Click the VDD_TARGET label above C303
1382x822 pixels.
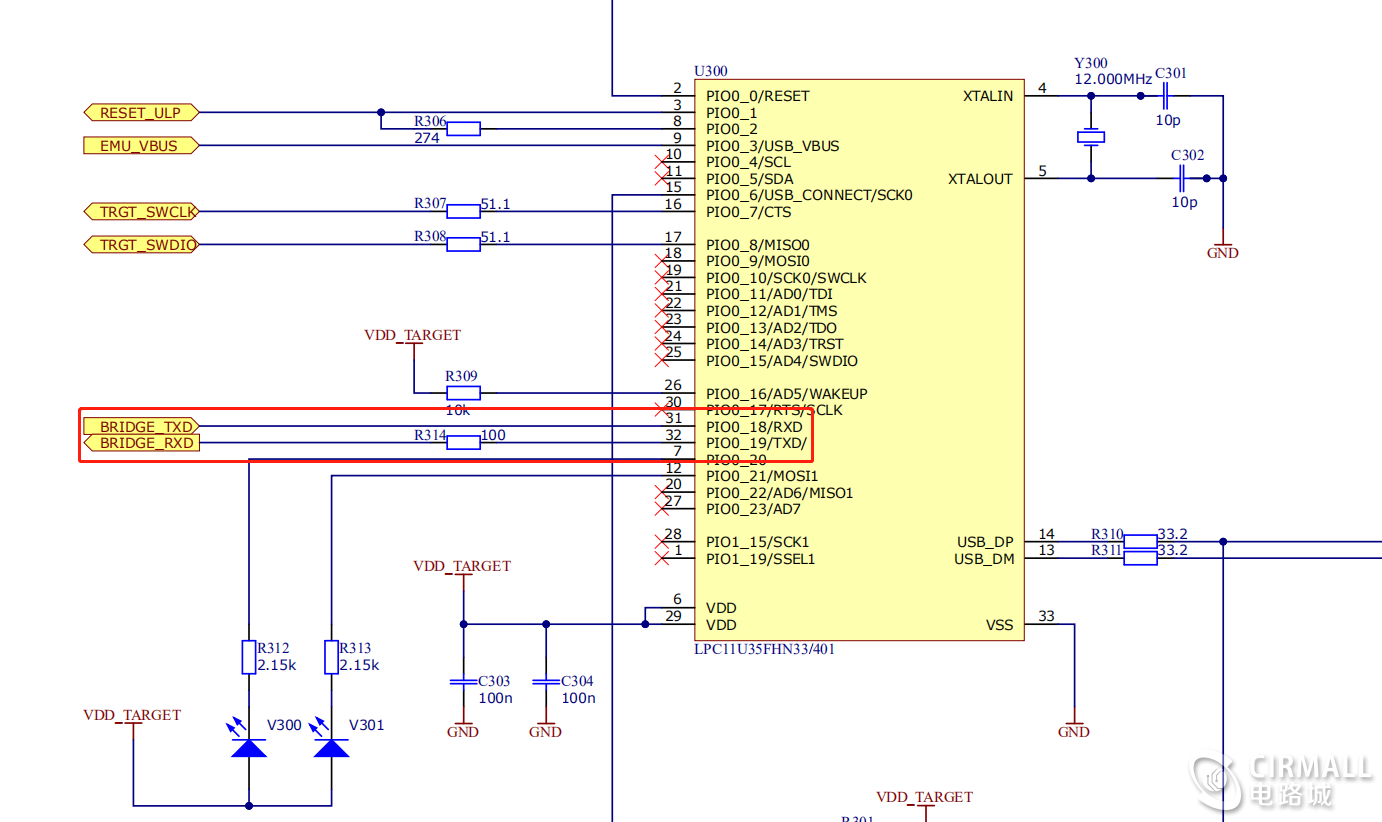click(462, 566)
